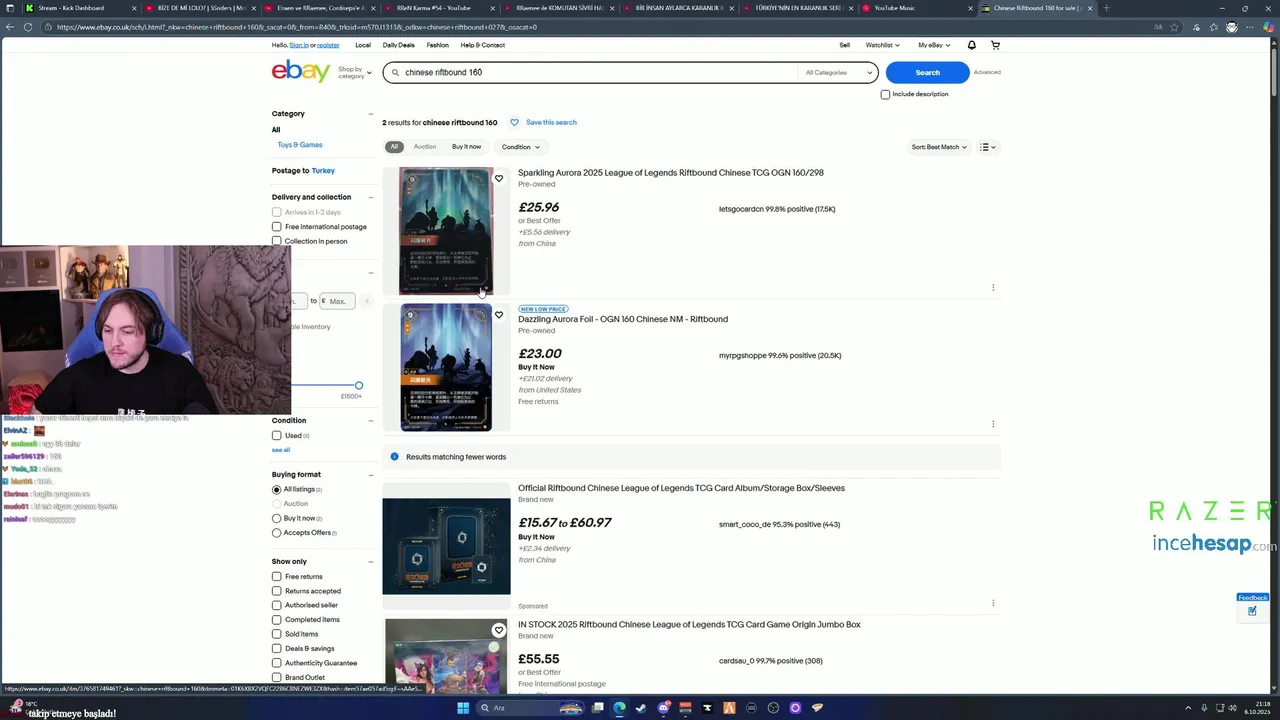Click the Save this search heart icon
The width and height of the screenshot is (1280, 720).
515,122
